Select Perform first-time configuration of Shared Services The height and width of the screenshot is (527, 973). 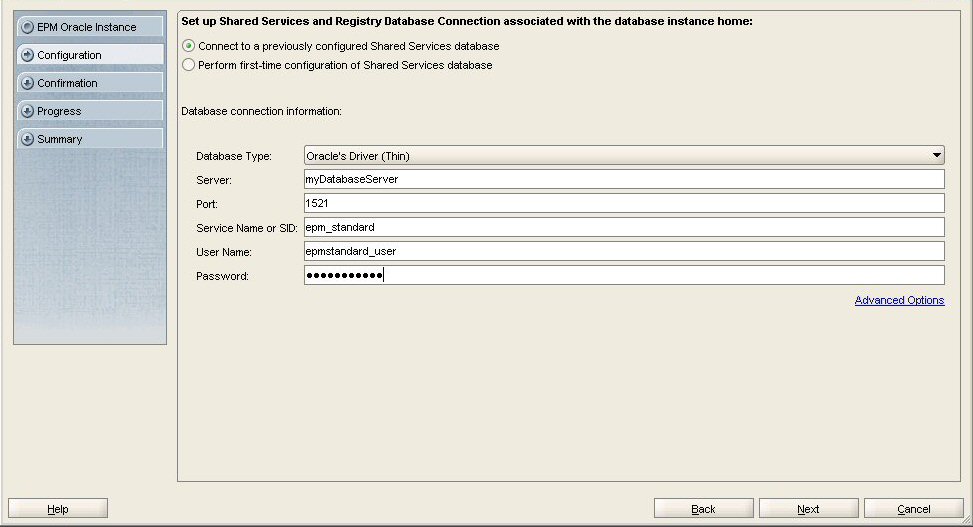click(x=189, y=65)
